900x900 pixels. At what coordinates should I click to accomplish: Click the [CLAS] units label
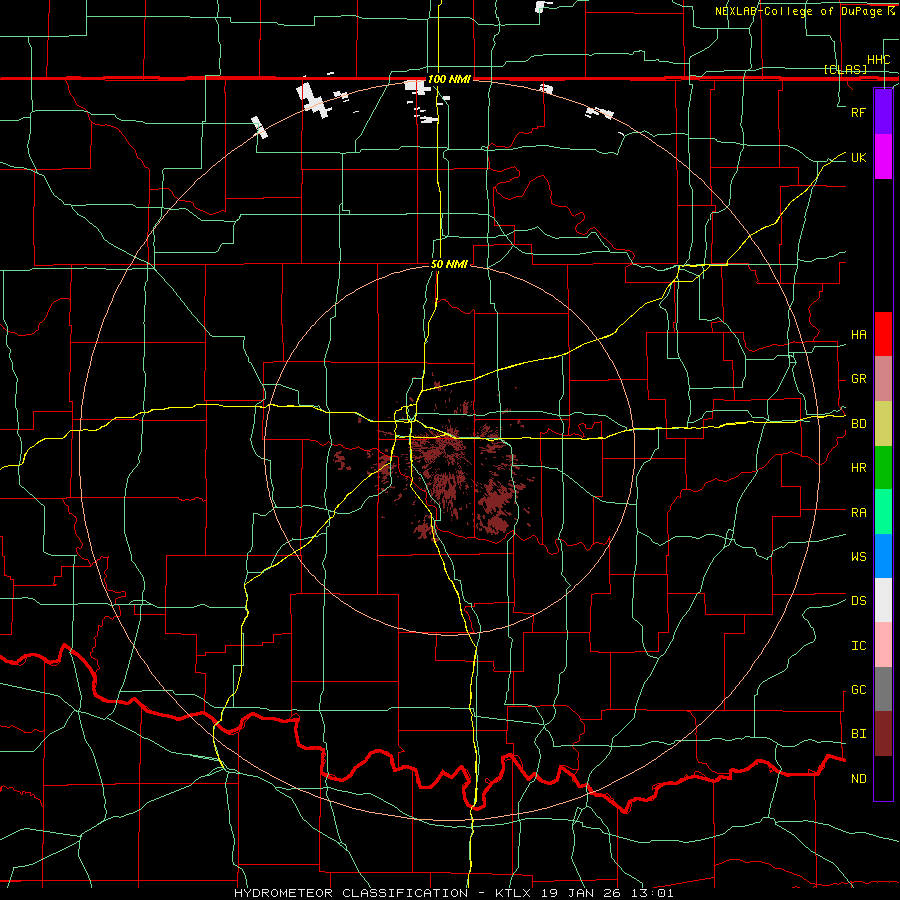click(845, 69)
